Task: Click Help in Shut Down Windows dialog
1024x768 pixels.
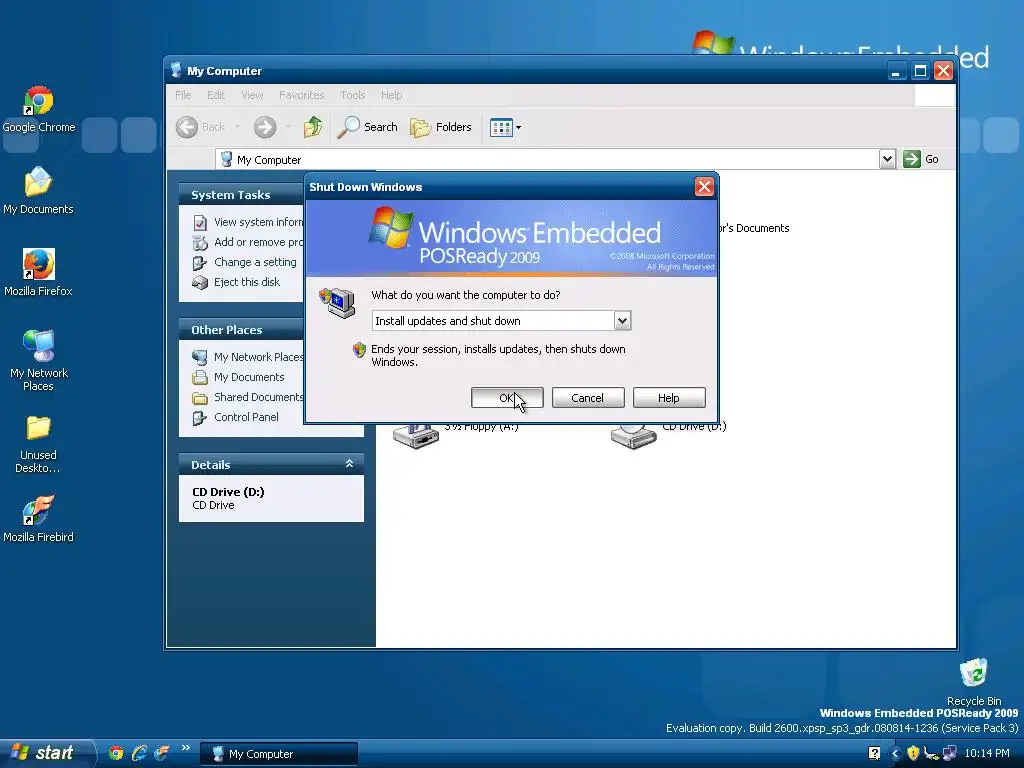Action: tap(669, 398)
